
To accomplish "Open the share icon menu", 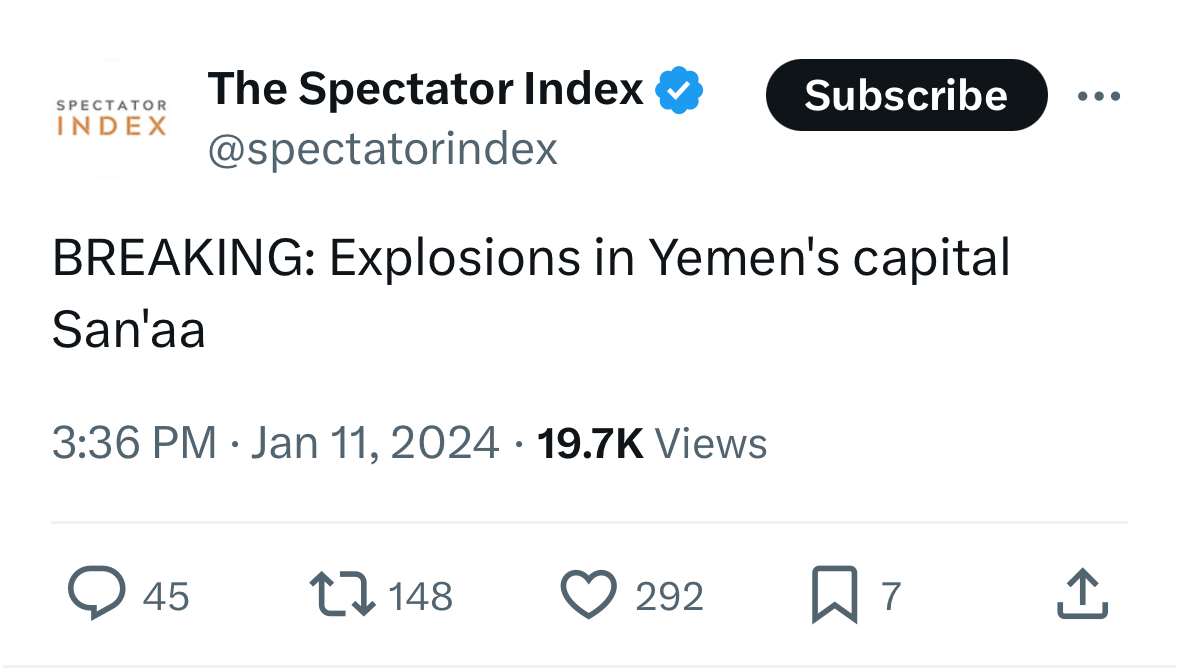I will pos(1083,594).
